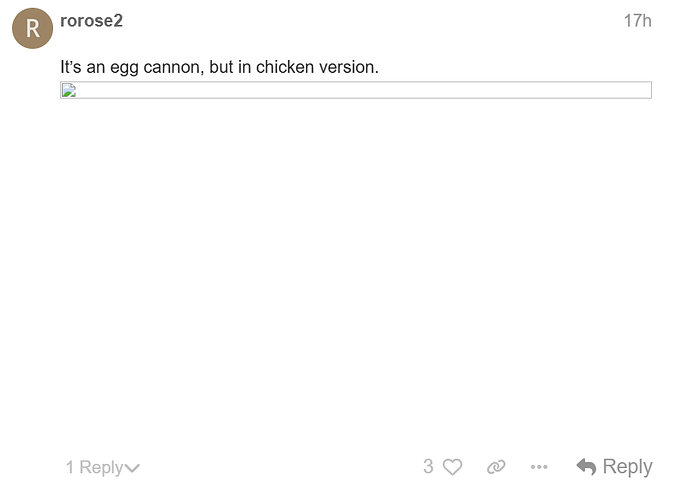Click the word "version" in the post

(x=348, y=67)
